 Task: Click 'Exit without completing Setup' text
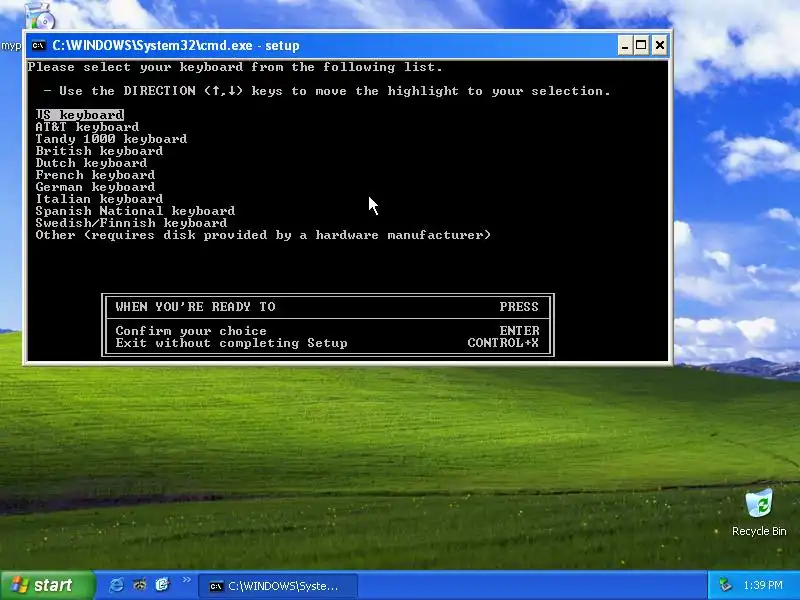point(231,343)
